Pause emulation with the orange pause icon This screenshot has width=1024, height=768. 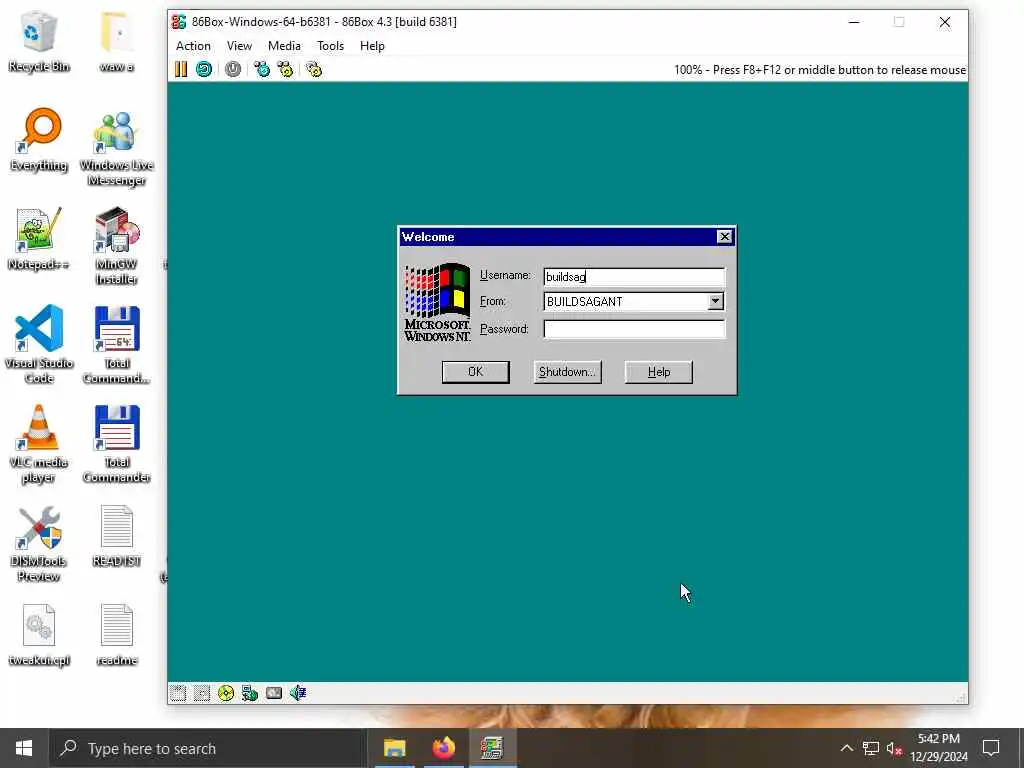(181, 69)
